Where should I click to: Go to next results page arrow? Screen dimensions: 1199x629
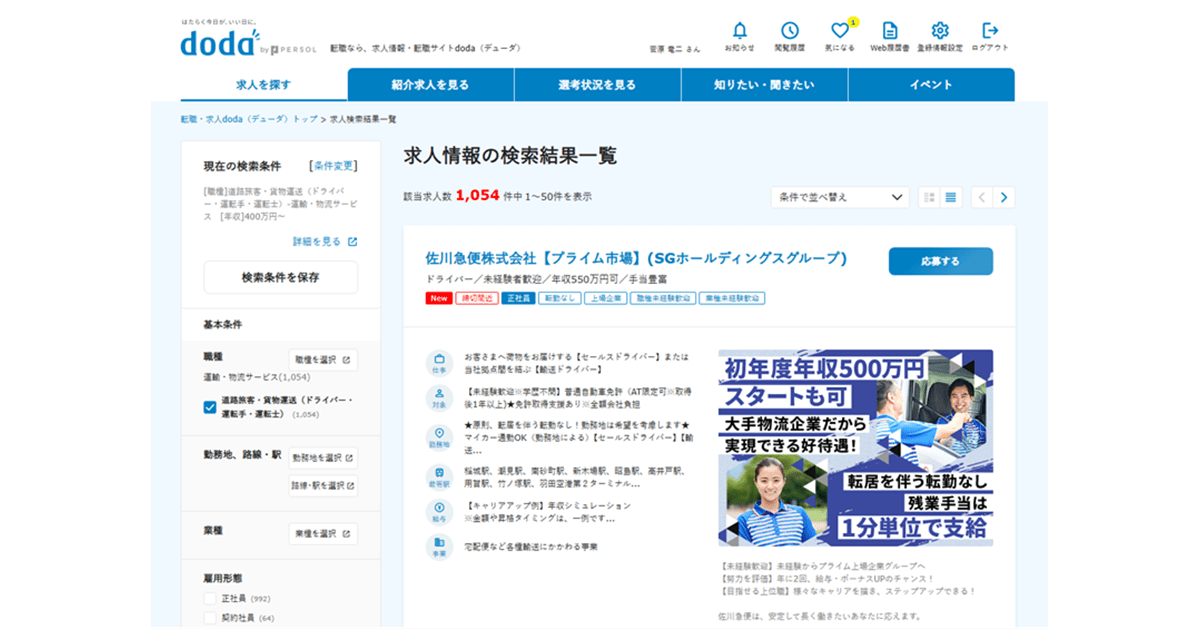(x=1004, y=197)
